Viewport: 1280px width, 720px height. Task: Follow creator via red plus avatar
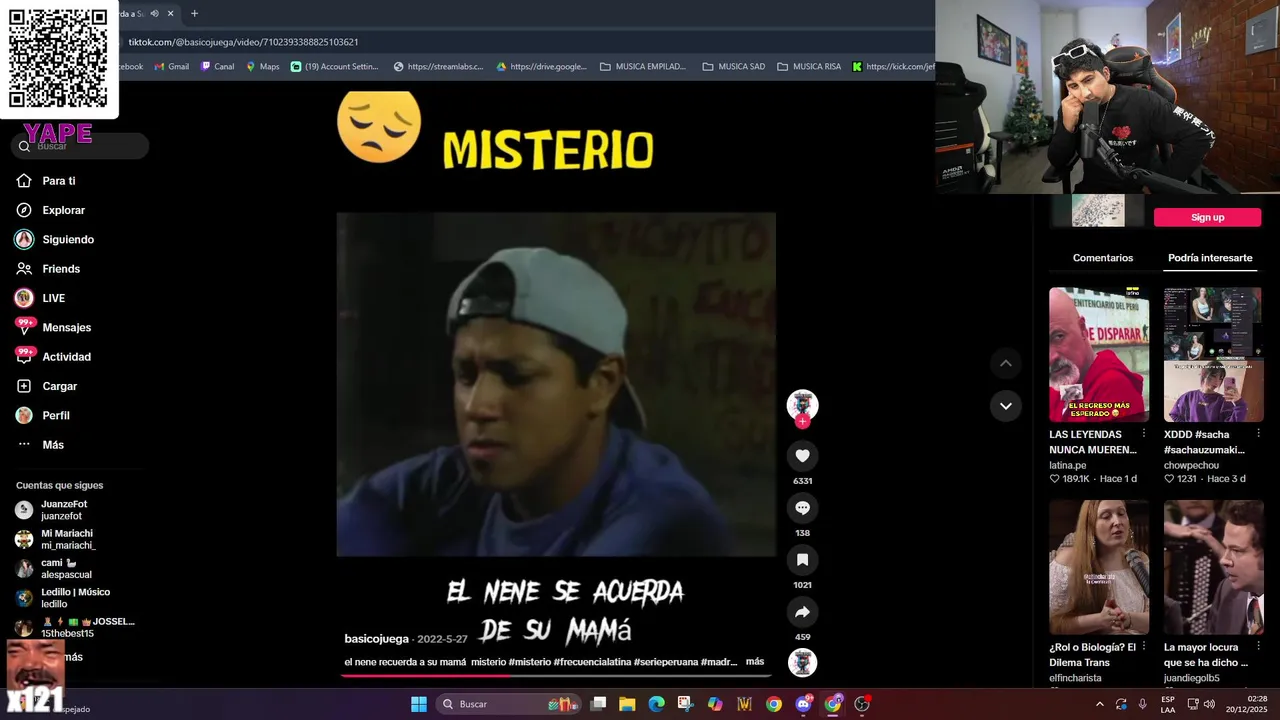point(802,422)
